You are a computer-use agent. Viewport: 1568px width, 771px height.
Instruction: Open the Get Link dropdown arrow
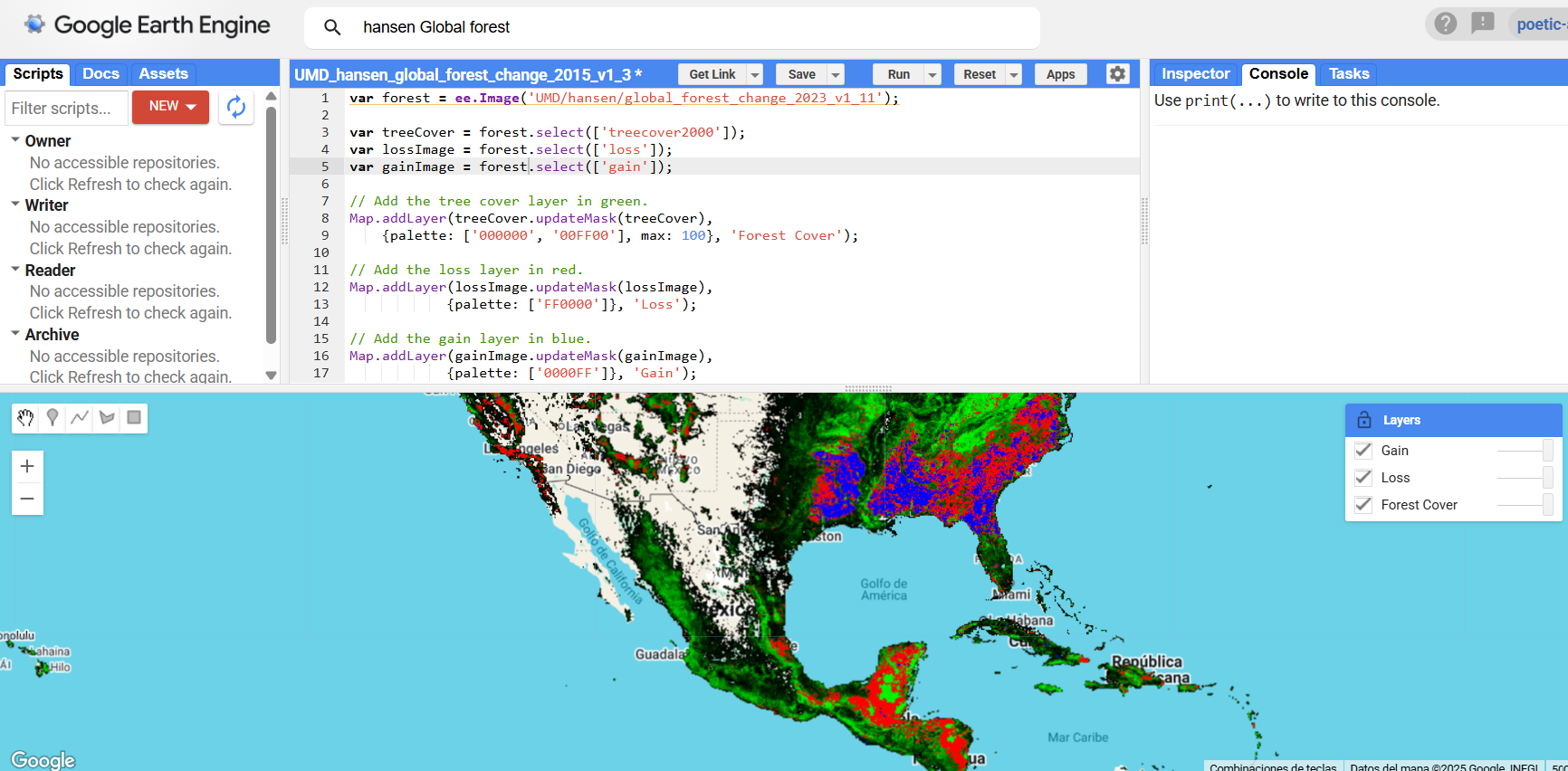tap(755, 74)
